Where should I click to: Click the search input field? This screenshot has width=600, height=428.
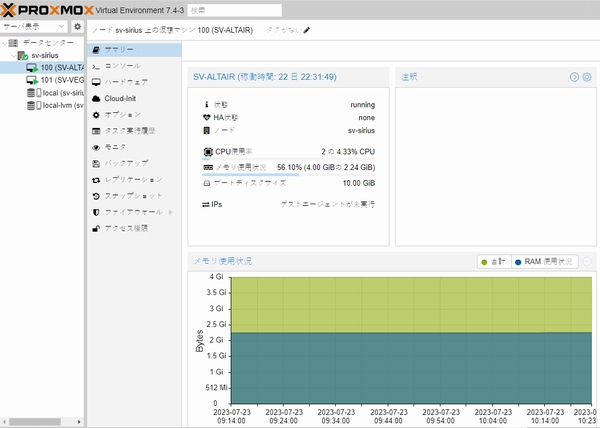[235, 10]
